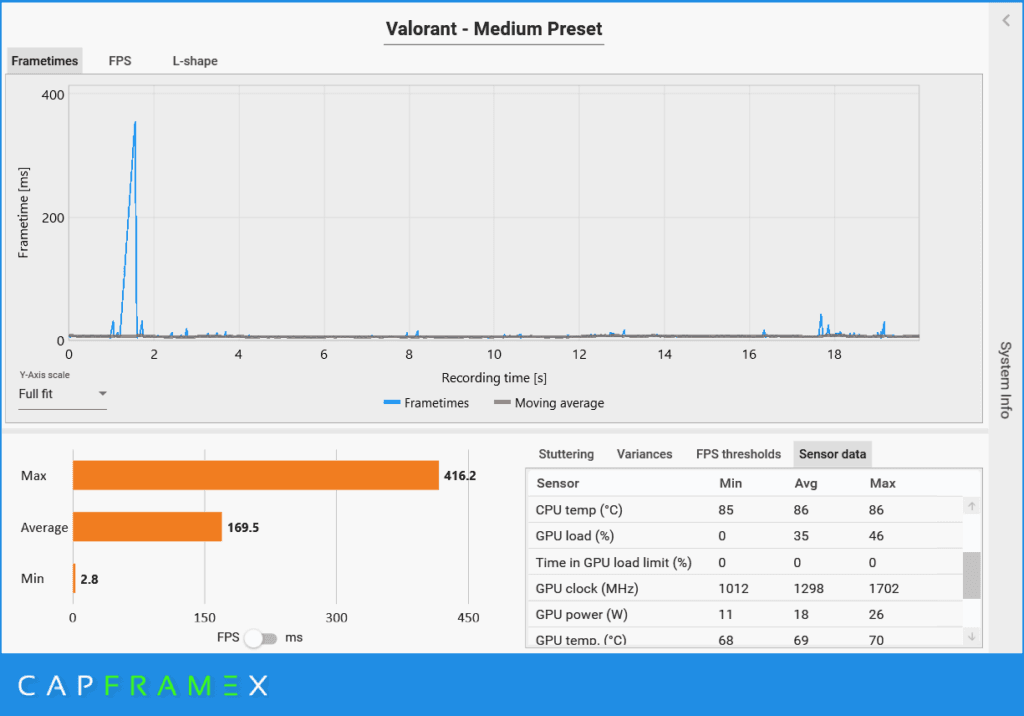Click the Valorant - Medium Preset title
The width and height of the screenshot is (1024, 716).
[x=494, y=29]
